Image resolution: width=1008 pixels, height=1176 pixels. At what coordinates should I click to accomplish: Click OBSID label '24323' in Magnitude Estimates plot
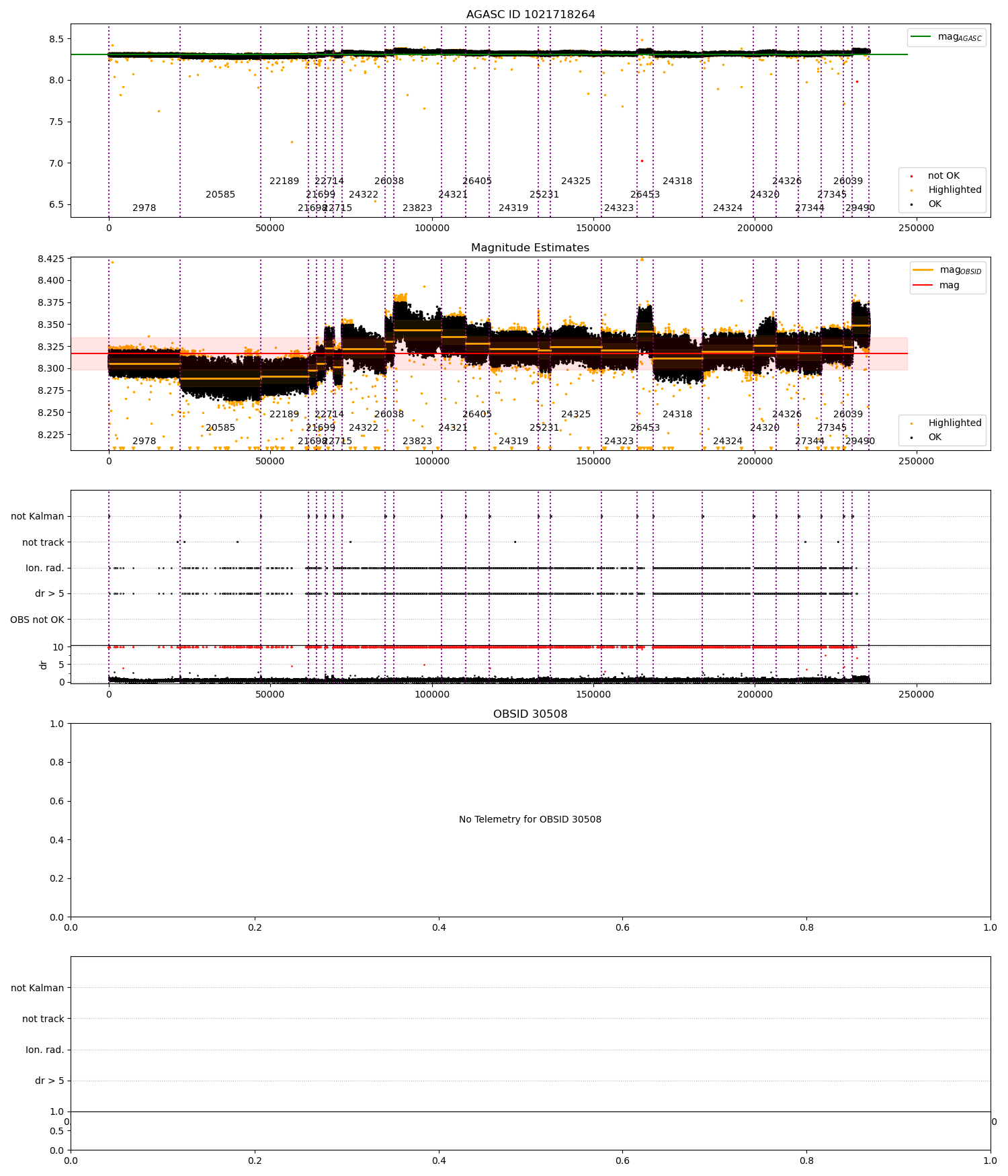pos(619,442)
